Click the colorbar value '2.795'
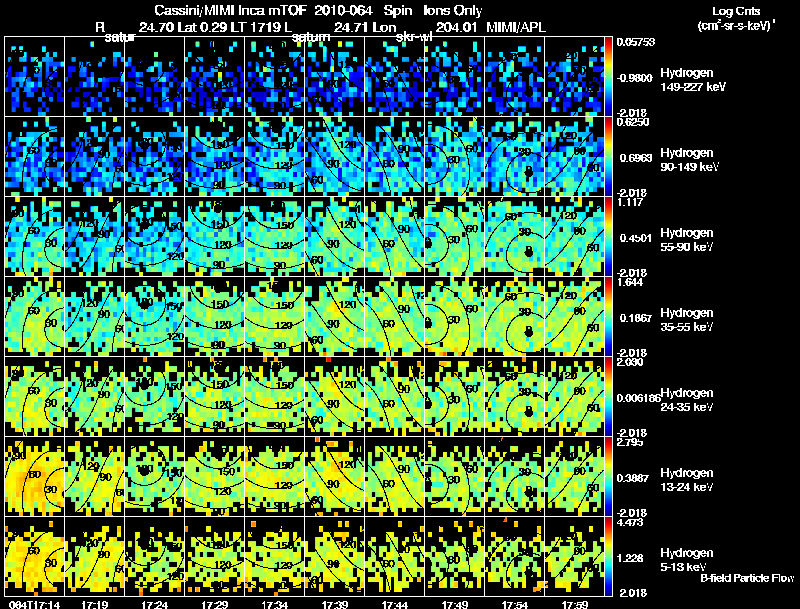Image resolution: width=800 pixels, height=609 pixels. pos(630,442)
